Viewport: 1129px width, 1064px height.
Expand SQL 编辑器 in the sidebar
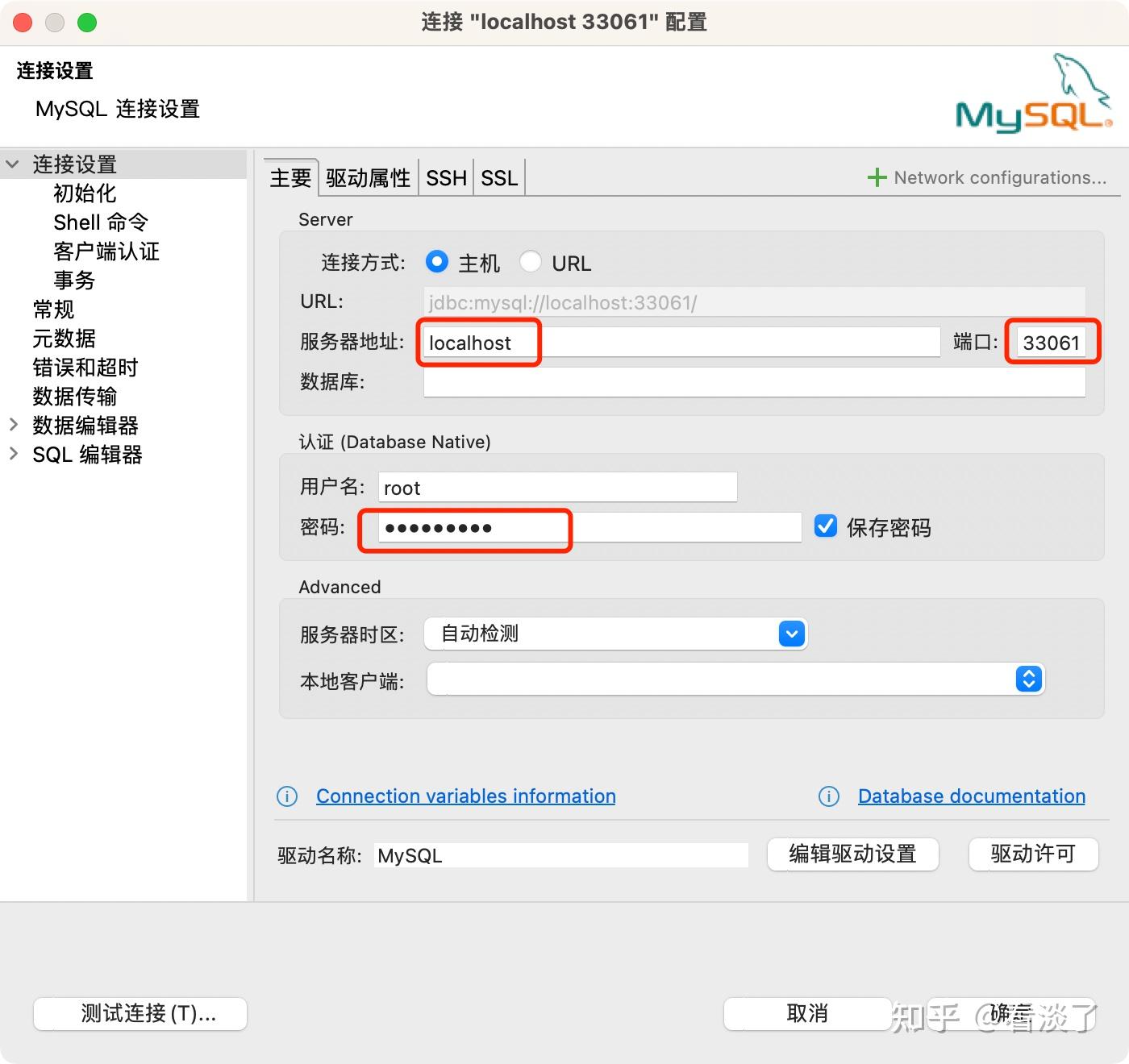click(x=14, y=454)
